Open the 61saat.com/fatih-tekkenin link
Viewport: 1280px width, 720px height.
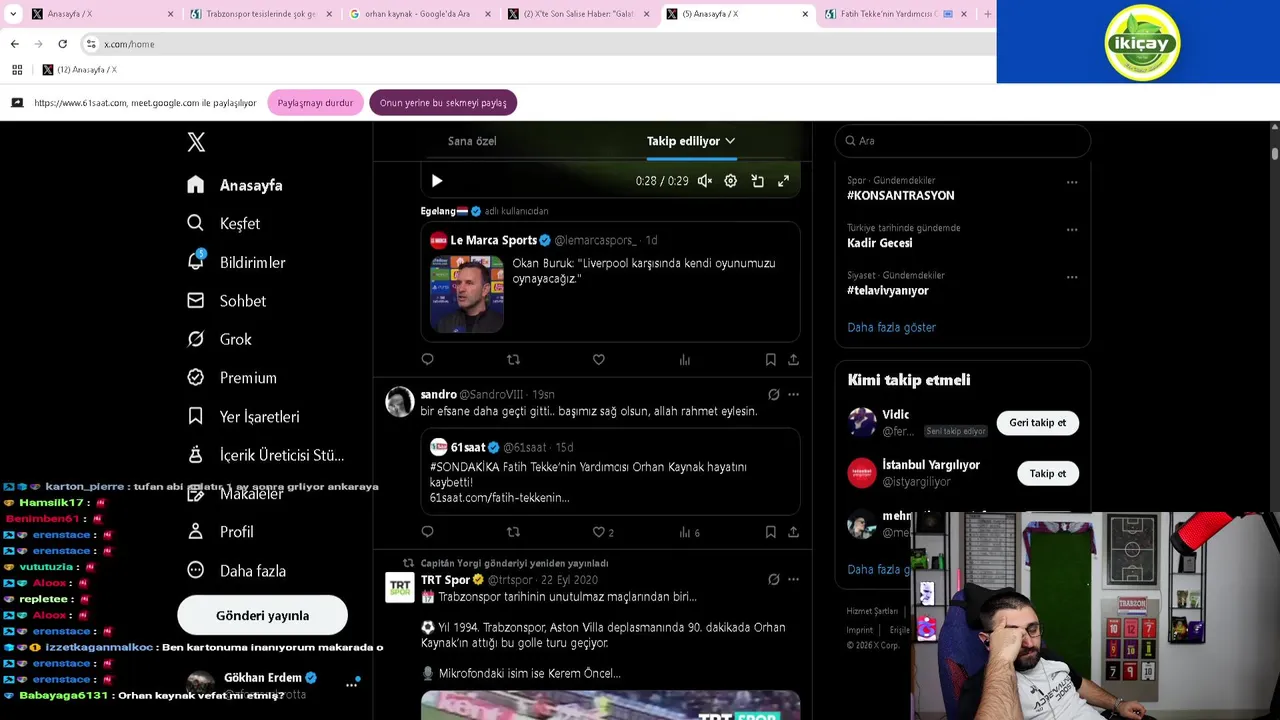pos(499,497)
